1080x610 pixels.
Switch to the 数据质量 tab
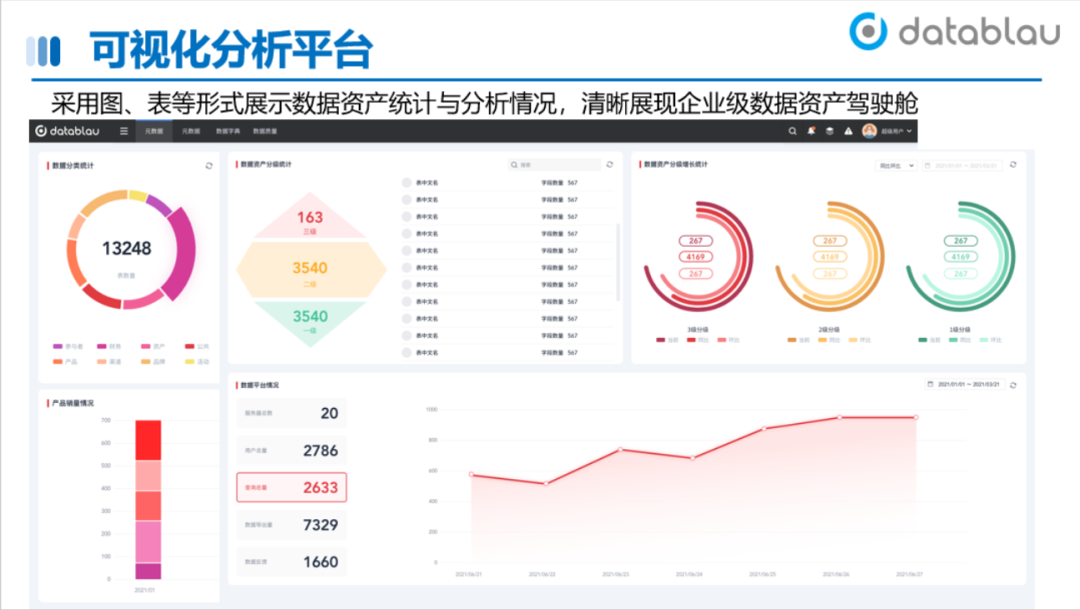pyautogui.click(x=265, y=131)
